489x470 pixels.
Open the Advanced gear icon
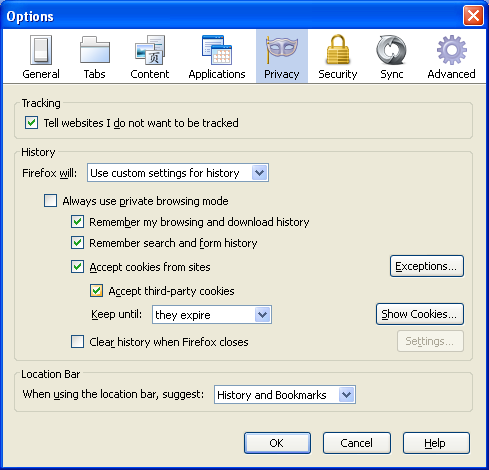(452, 50)
